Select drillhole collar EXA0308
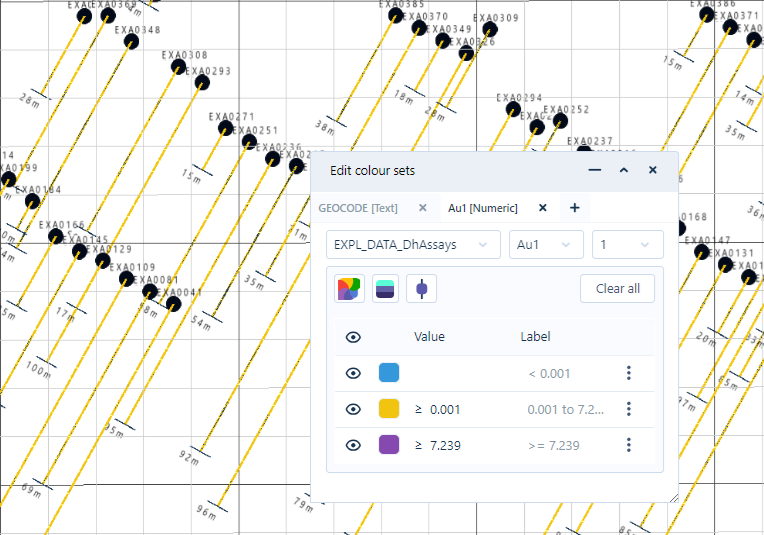This screenshot has width=764, height=535. pyautogui.click(x=178, y=67)
